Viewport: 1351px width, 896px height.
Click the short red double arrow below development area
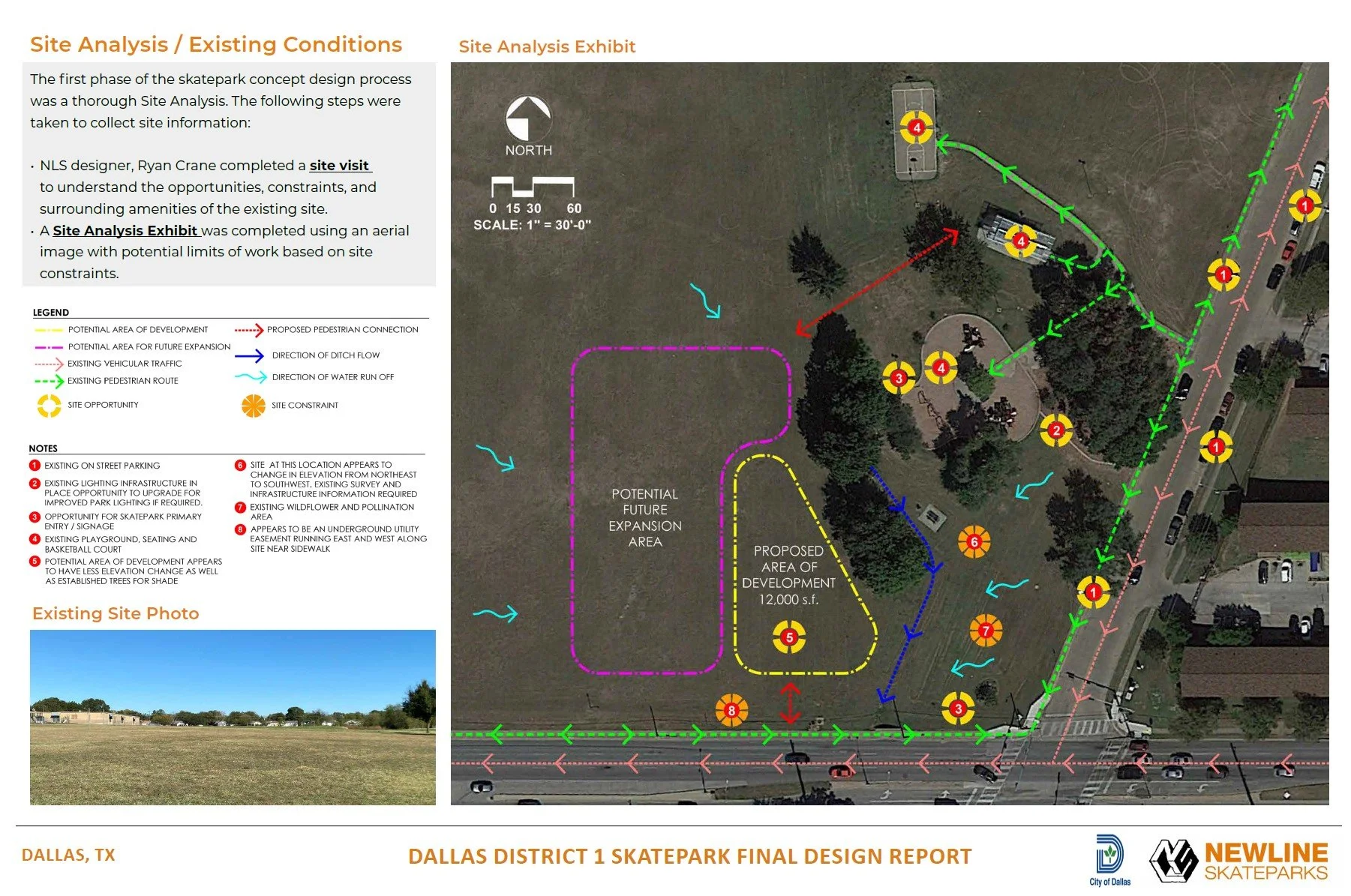(789, 703)
